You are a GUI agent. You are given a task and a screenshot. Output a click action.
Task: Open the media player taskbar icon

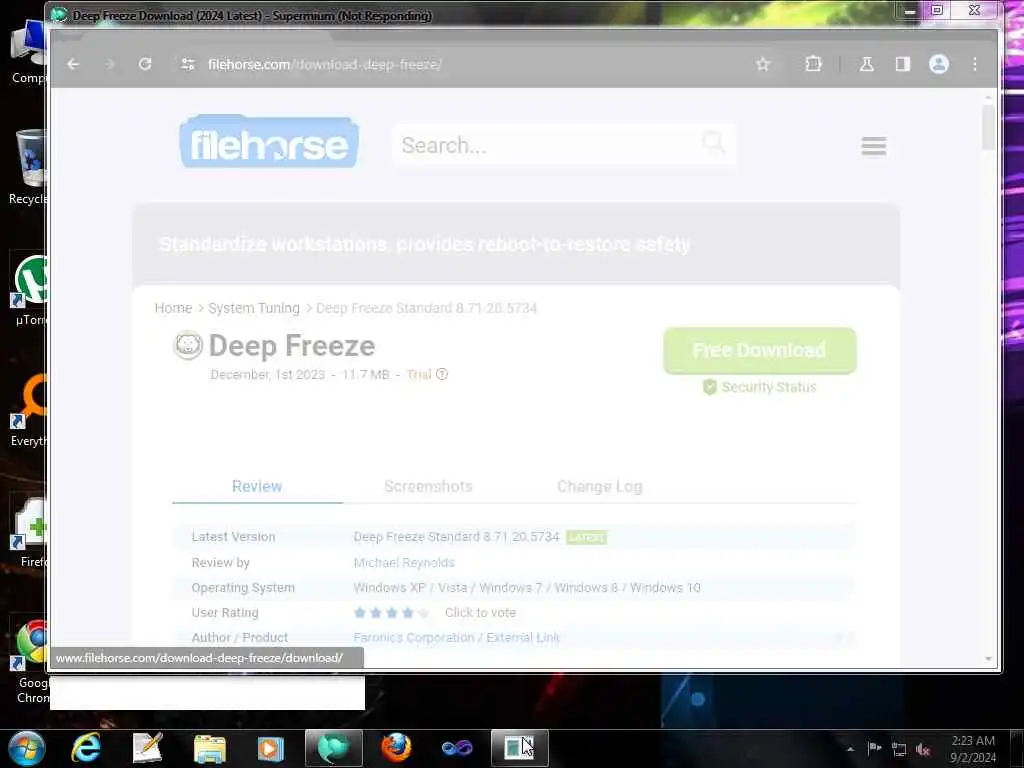[270, 748]
